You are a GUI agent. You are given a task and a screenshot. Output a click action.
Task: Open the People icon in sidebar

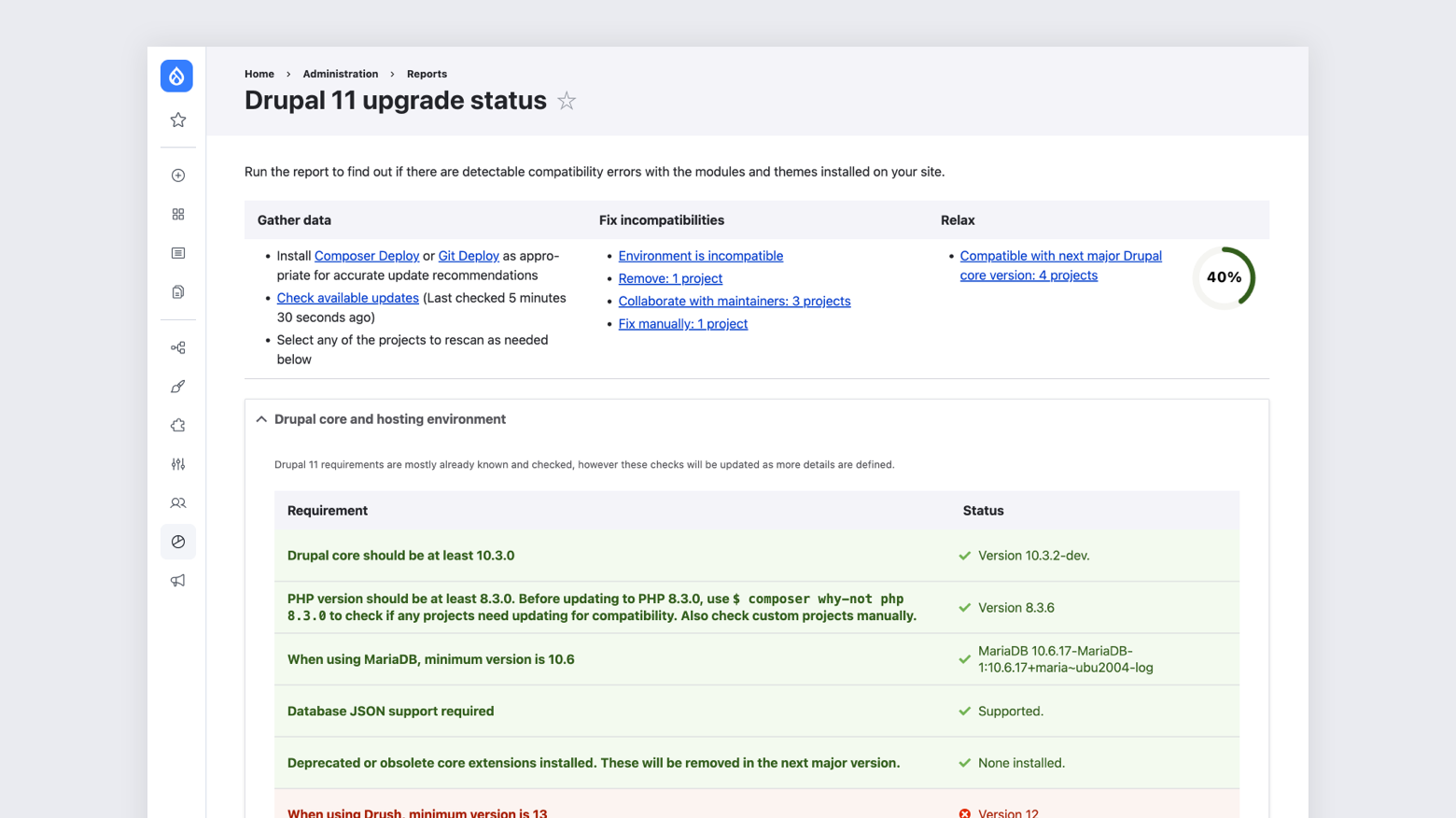(x=178, y=503)
